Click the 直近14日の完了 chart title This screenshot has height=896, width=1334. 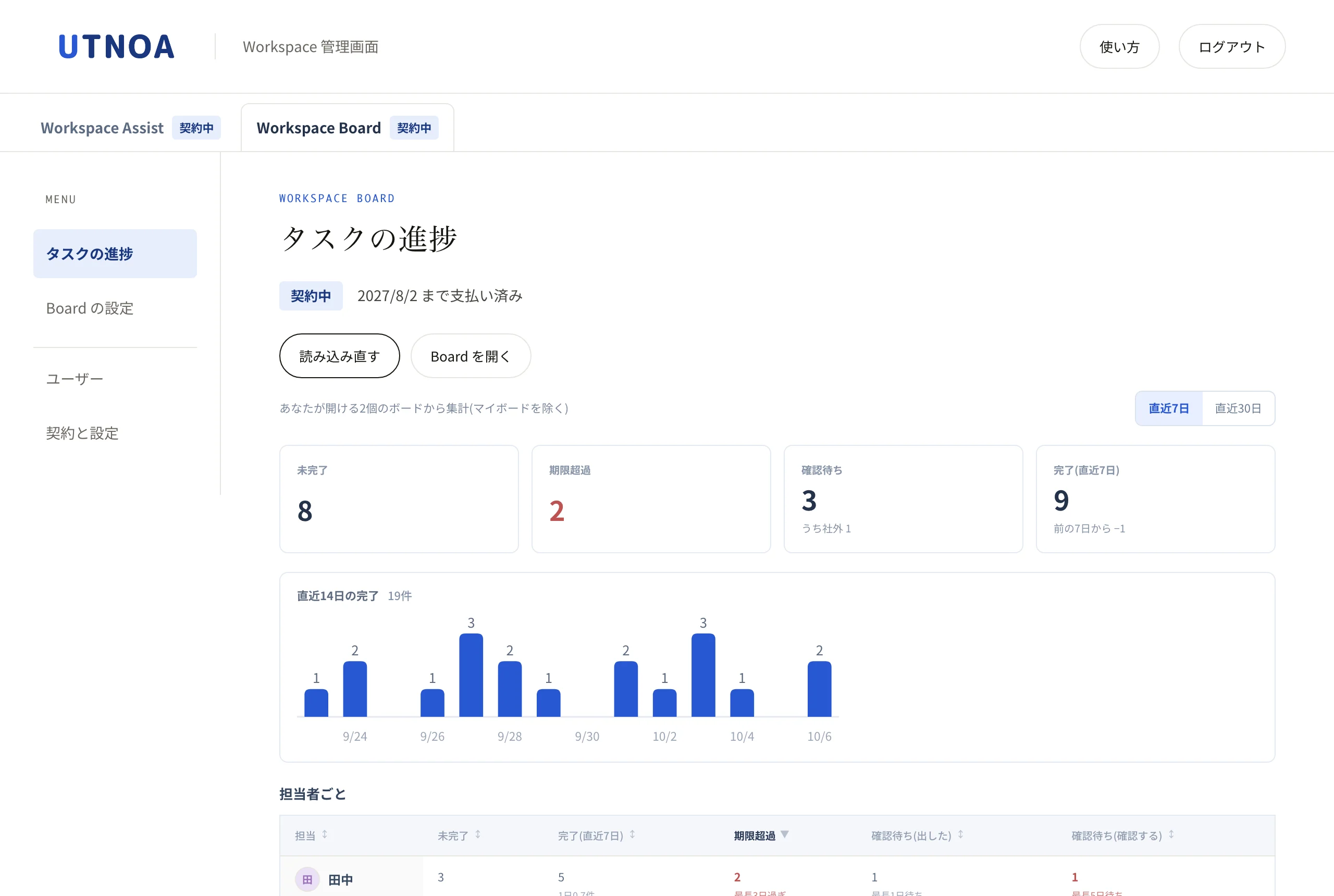338,596
